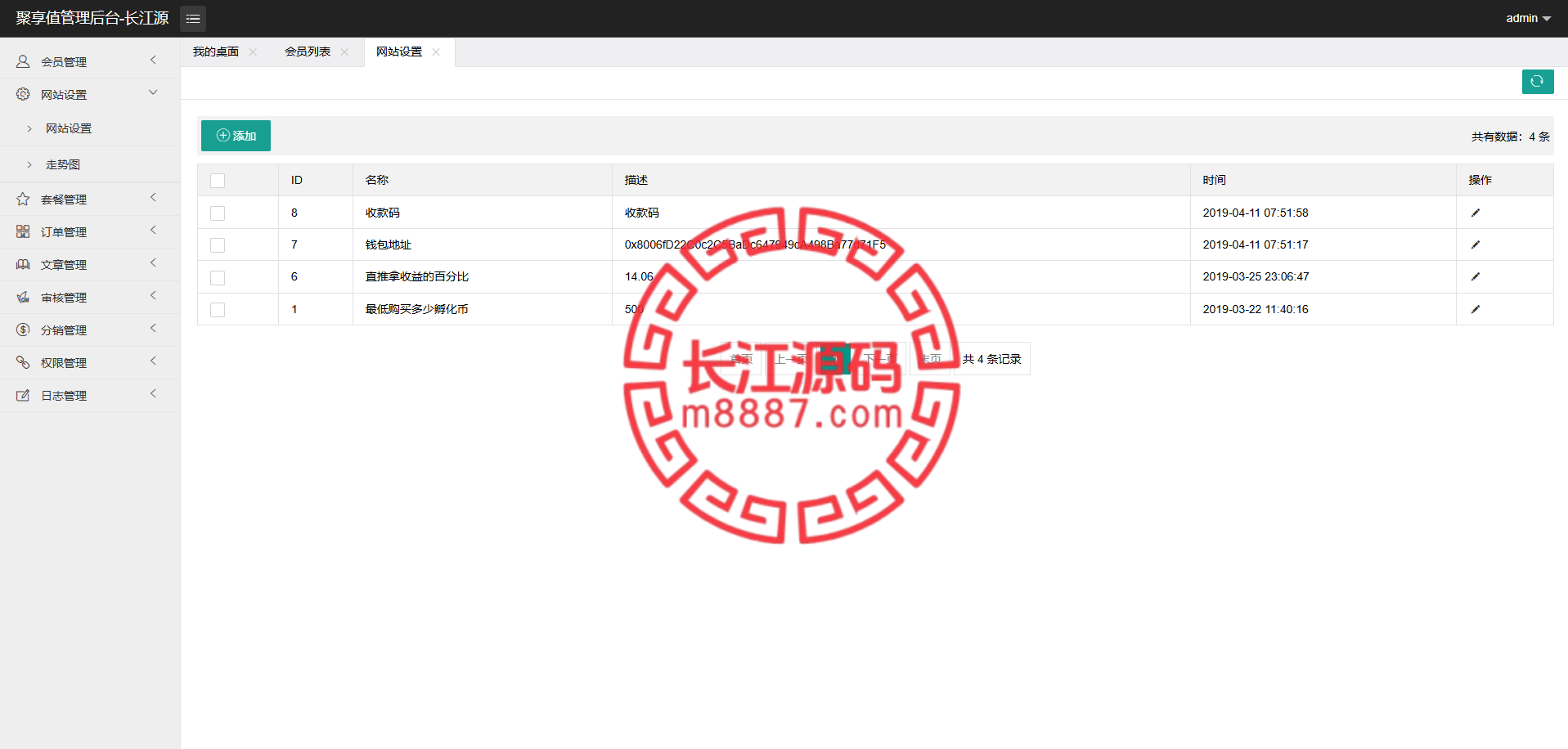
Task: Expand the 日志管理 menu chevron
Action: (x=153, y=393)
